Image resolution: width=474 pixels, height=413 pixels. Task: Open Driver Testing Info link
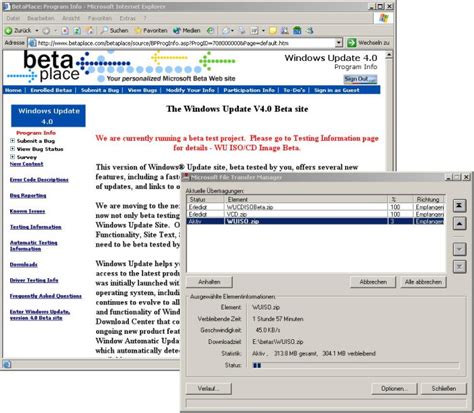(34, 280)
